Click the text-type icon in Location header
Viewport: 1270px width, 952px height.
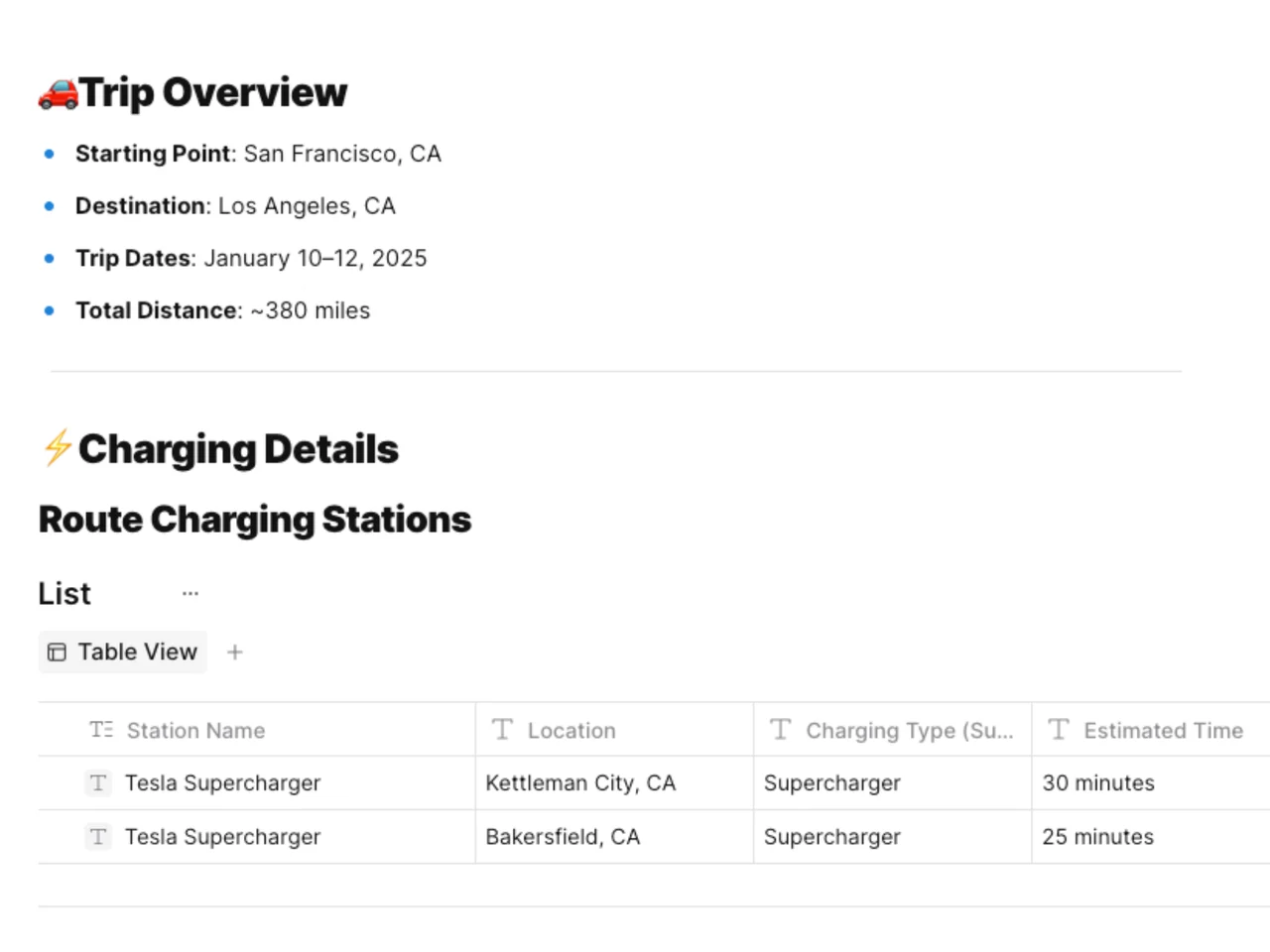click(x=502, y=730)
